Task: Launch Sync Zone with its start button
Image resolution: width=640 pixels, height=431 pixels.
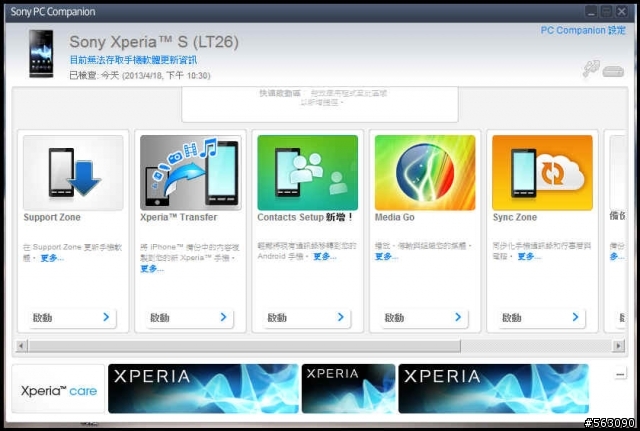Action: 541,318
